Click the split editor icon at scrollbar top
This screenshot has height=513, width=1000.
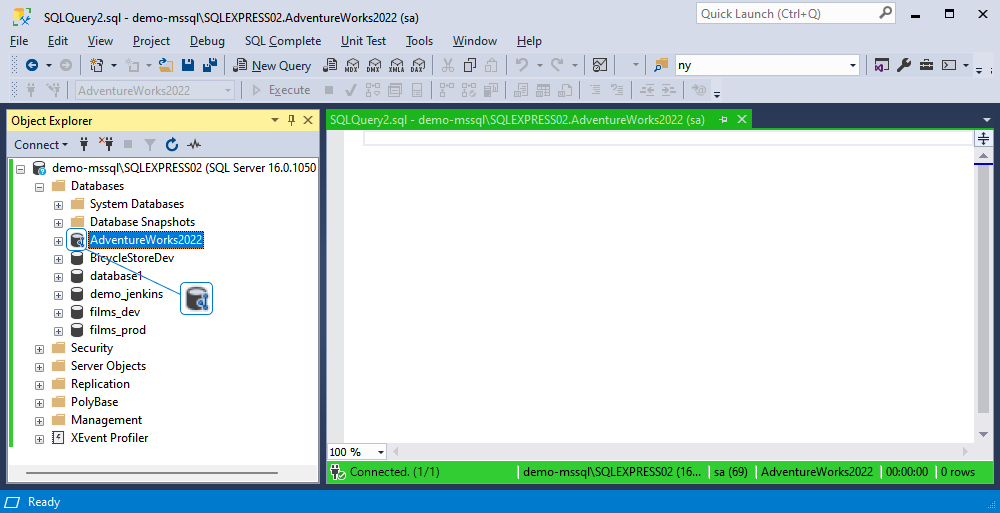983,138
